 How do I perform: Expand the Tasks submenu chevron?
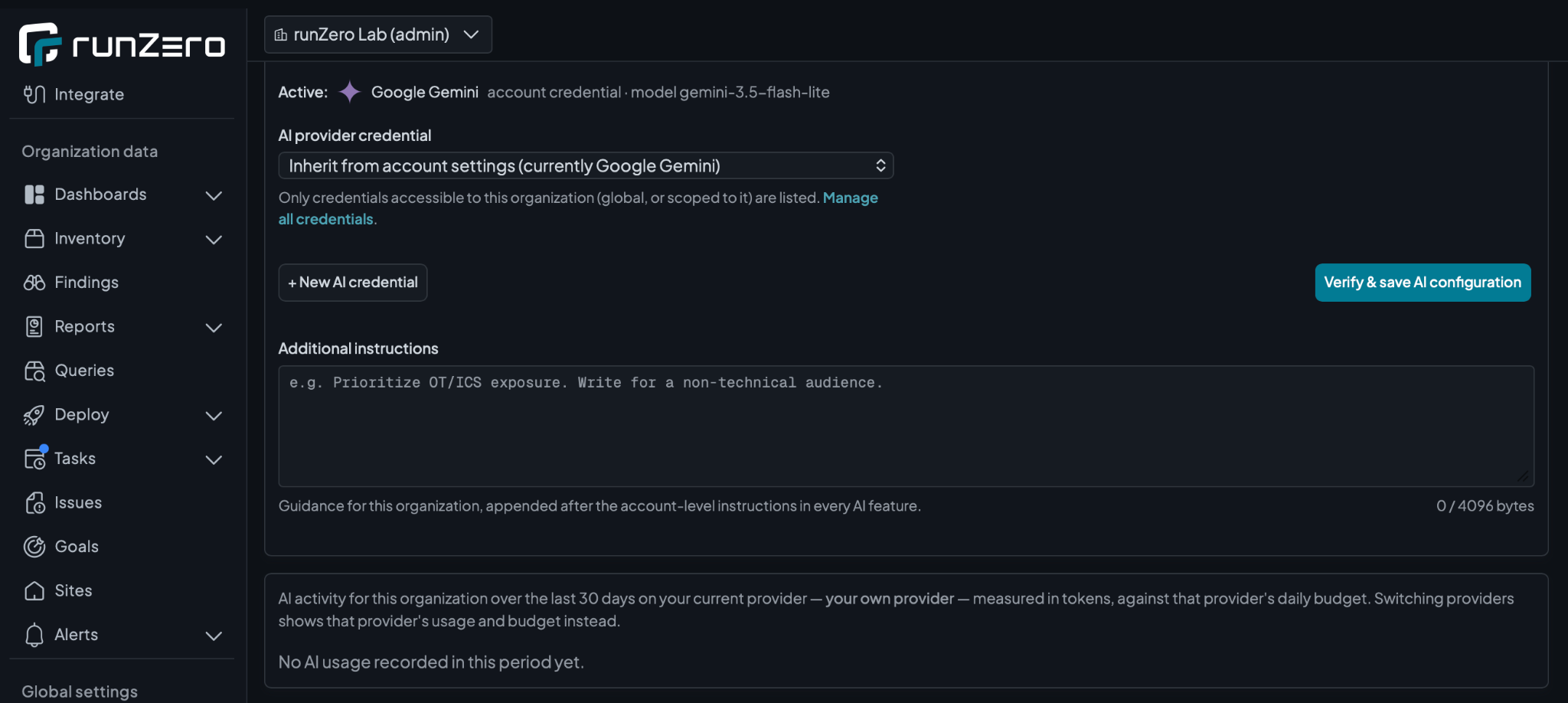pos(214,459)
